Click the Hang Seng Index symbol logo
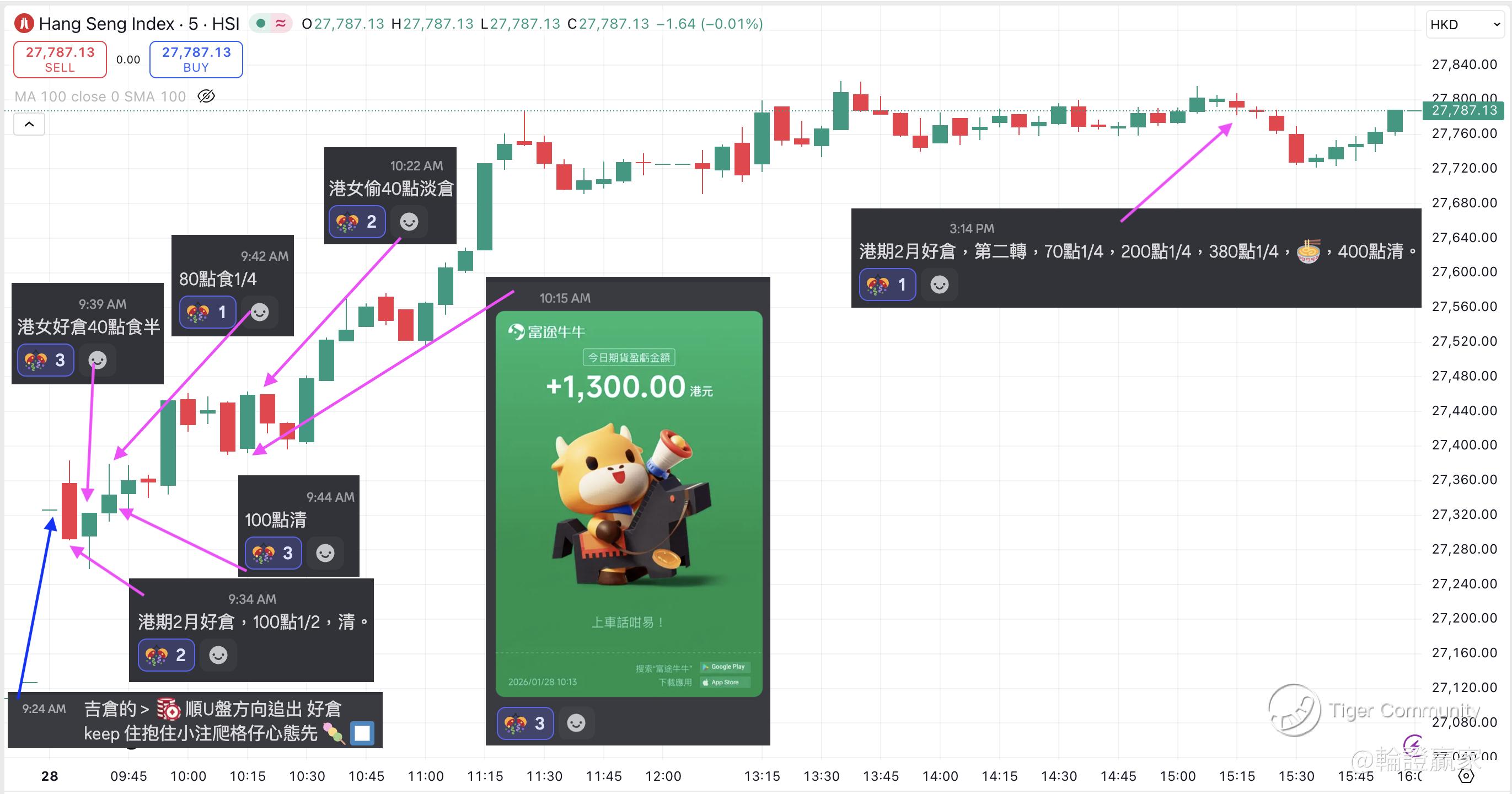The image size is (1512, 794). click(x=24, y=24)
